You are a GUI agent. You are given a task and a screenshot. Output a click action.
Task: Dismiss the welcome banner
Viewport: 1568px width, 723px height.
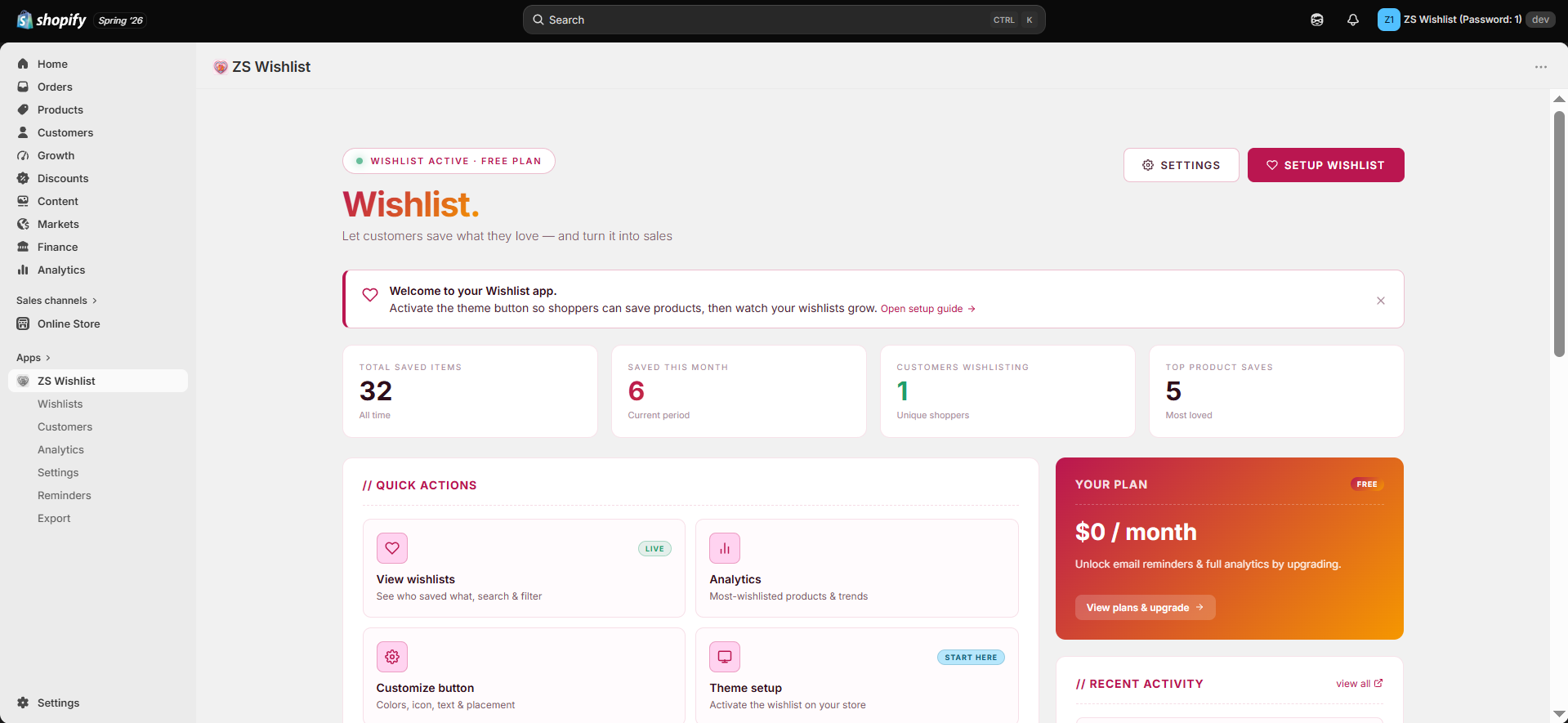(x=1381, y=301)
